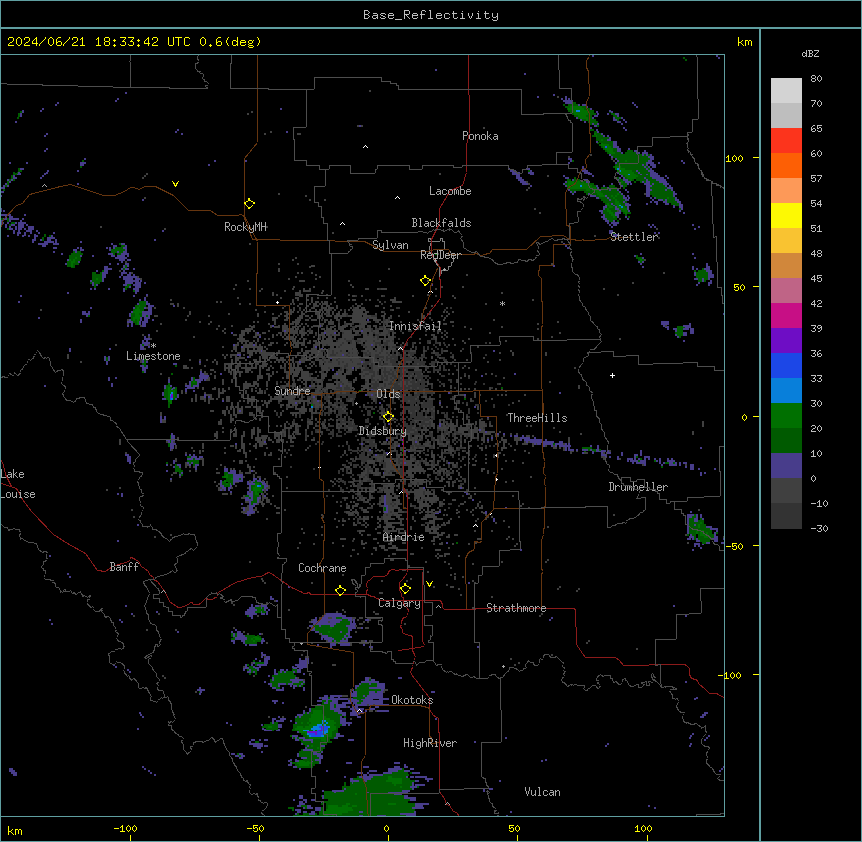
Task: Click the large green echo northwest of Vulcan
Action: coord(375,791)
